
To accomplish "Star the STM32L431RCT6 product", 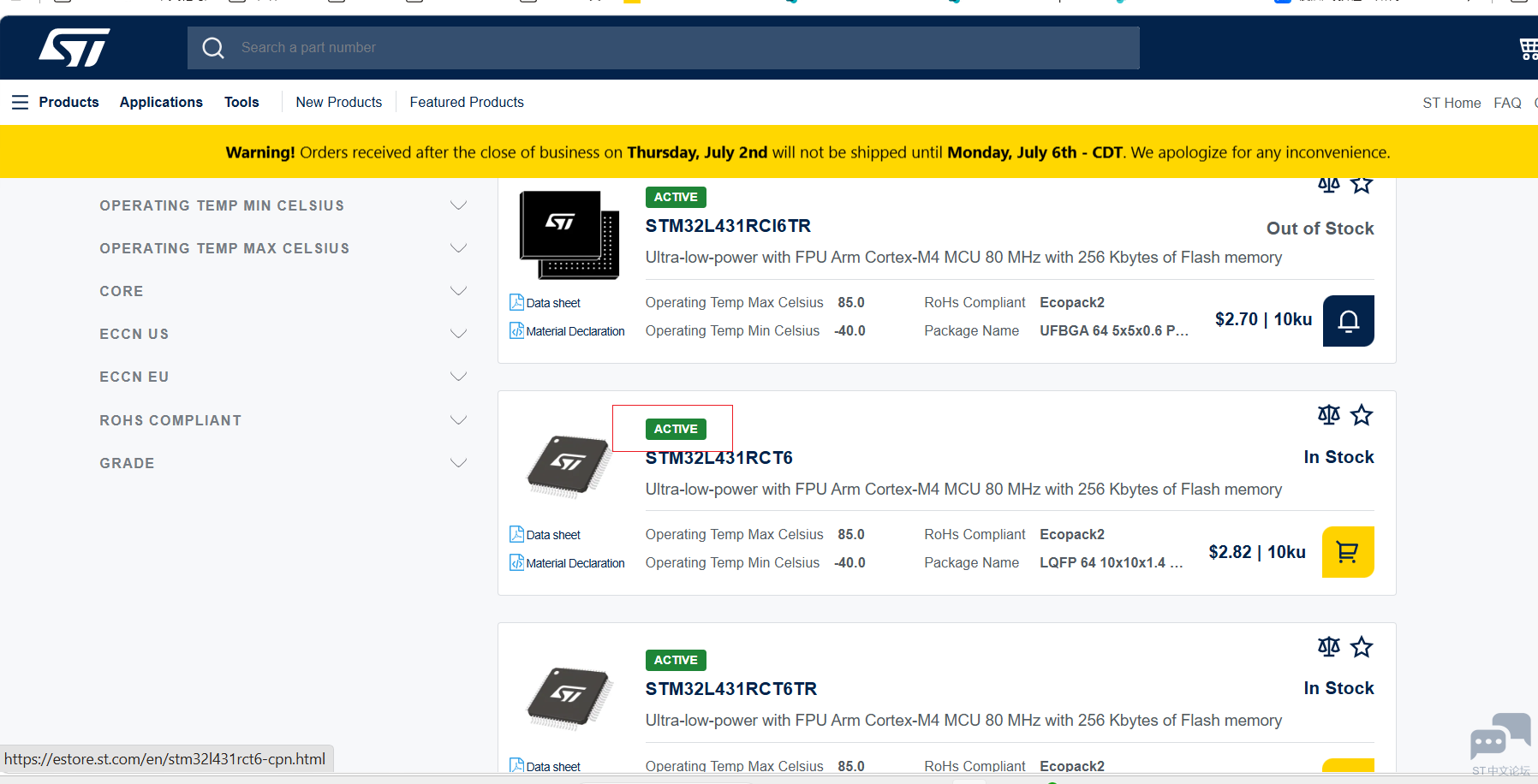I will (1362, 415).
